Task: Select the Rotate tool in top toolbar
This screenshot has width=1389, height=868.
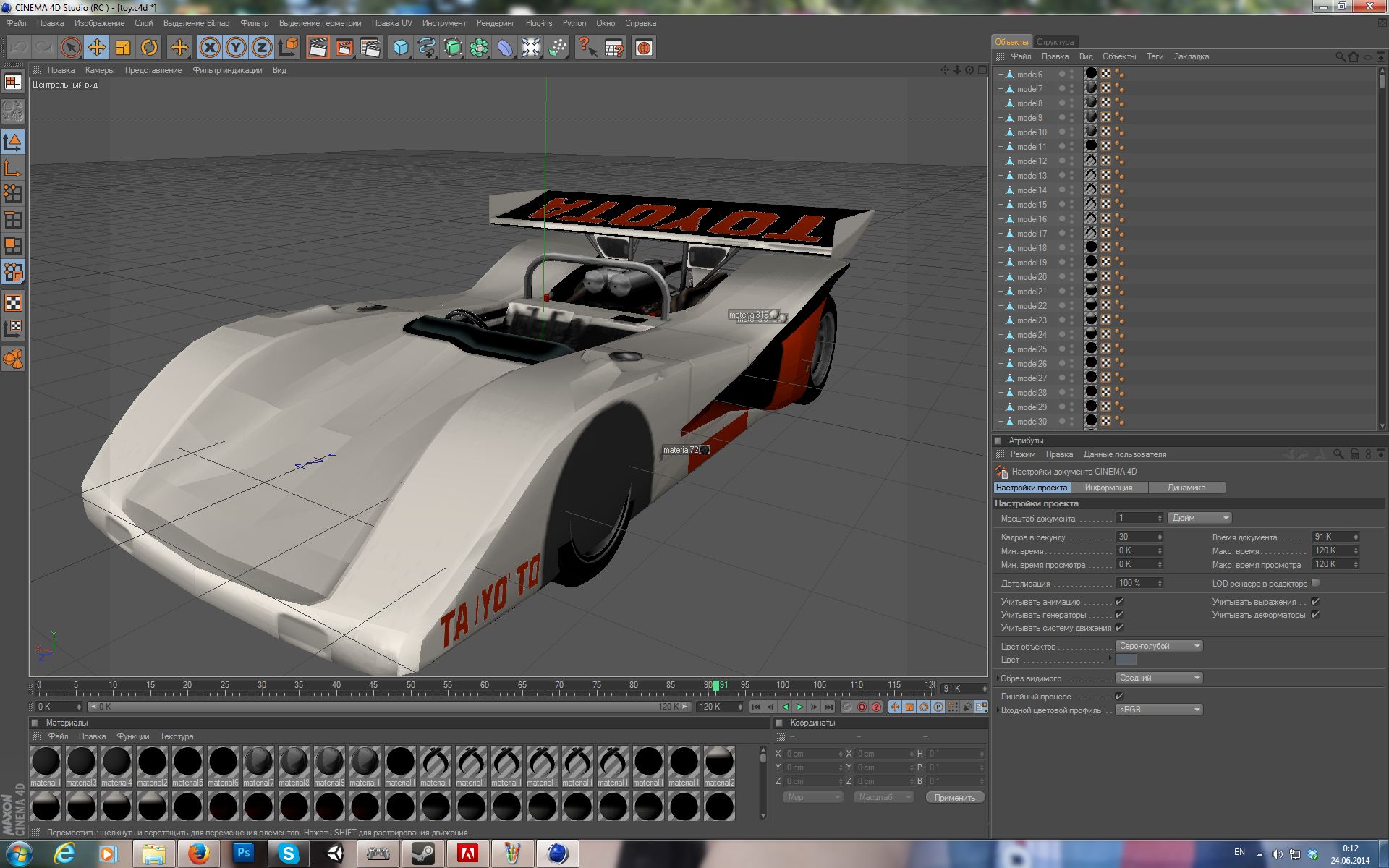Action: coord(149,48)
